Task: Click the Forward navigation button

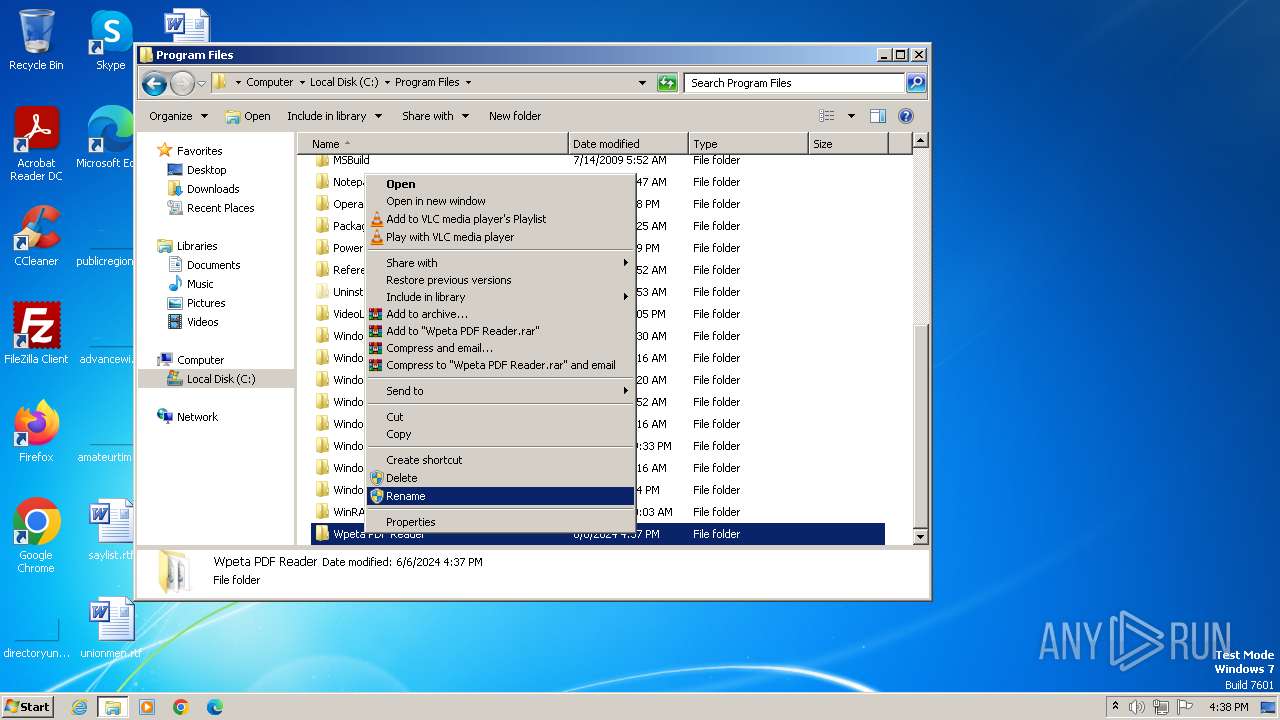Action: [182, 83]
